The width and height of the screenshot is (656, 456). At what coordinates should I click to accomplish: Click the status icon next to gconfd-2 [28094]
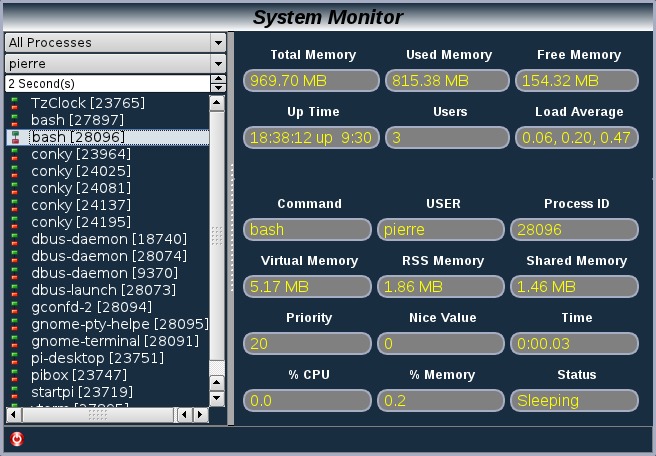[15, 307]
